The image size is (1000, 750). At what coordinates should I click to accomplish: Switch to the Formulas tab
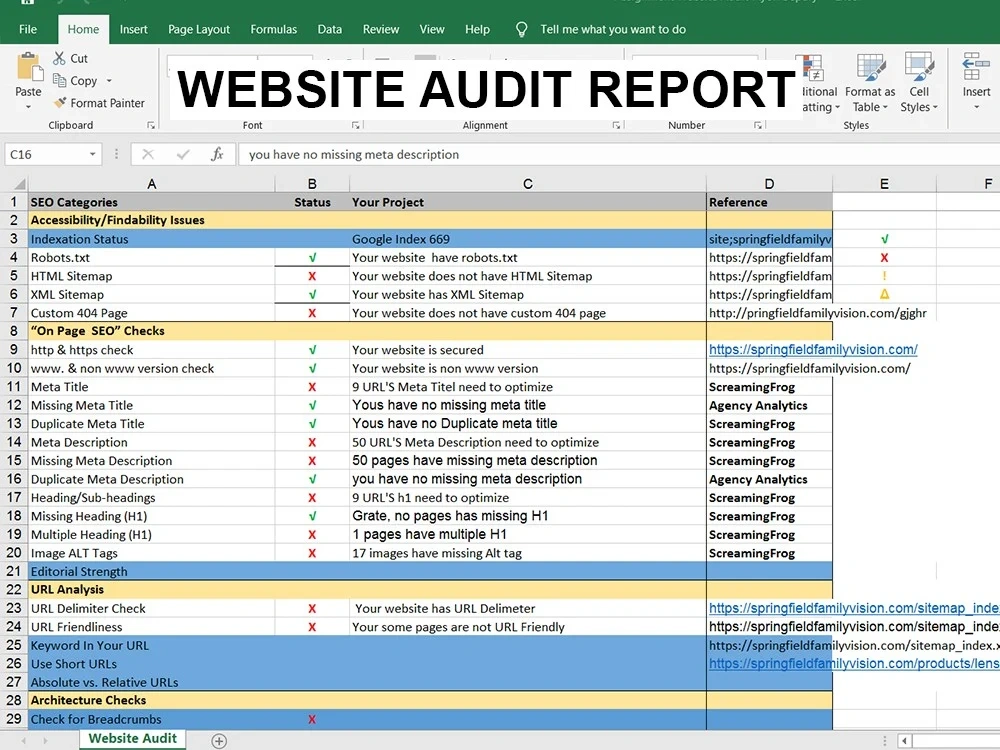[274, 29]
